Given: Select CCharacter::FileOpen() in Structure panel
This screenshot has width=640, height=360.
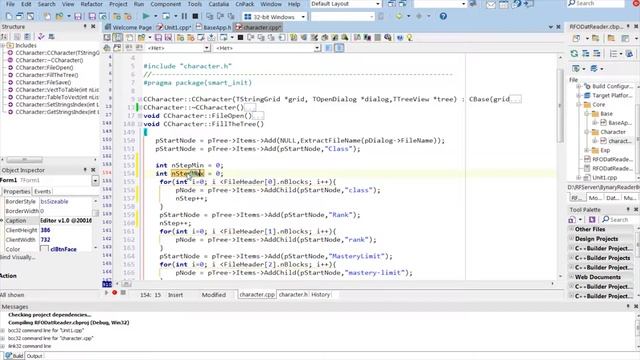Looking at the screenshot, I should [44, 68].
